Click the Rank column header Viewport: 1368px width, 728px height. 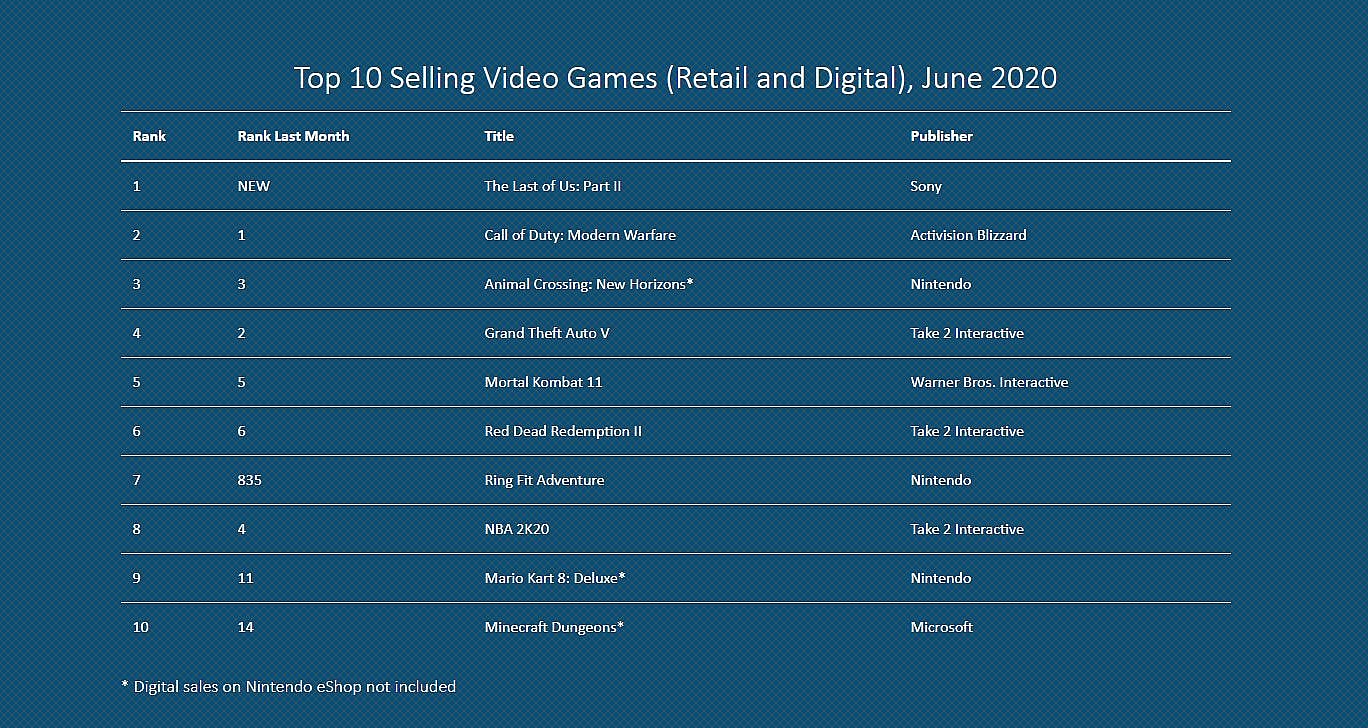(x=149, y=136)
